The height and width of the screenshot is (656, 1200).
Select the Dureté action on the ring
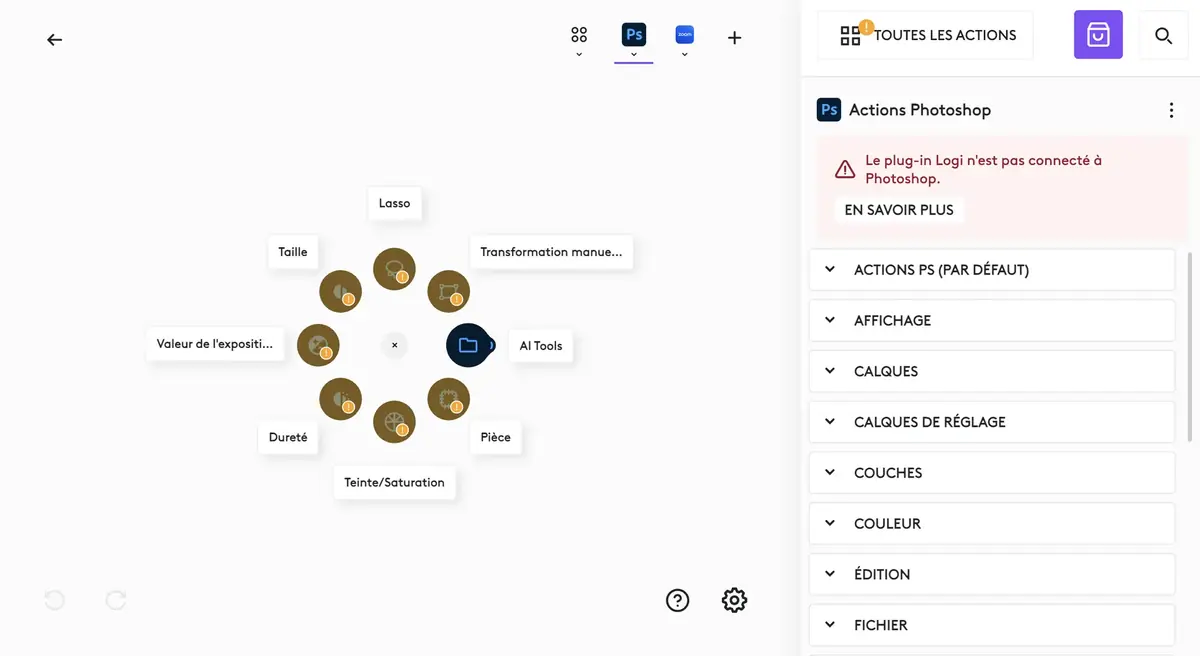coord(340,398)
